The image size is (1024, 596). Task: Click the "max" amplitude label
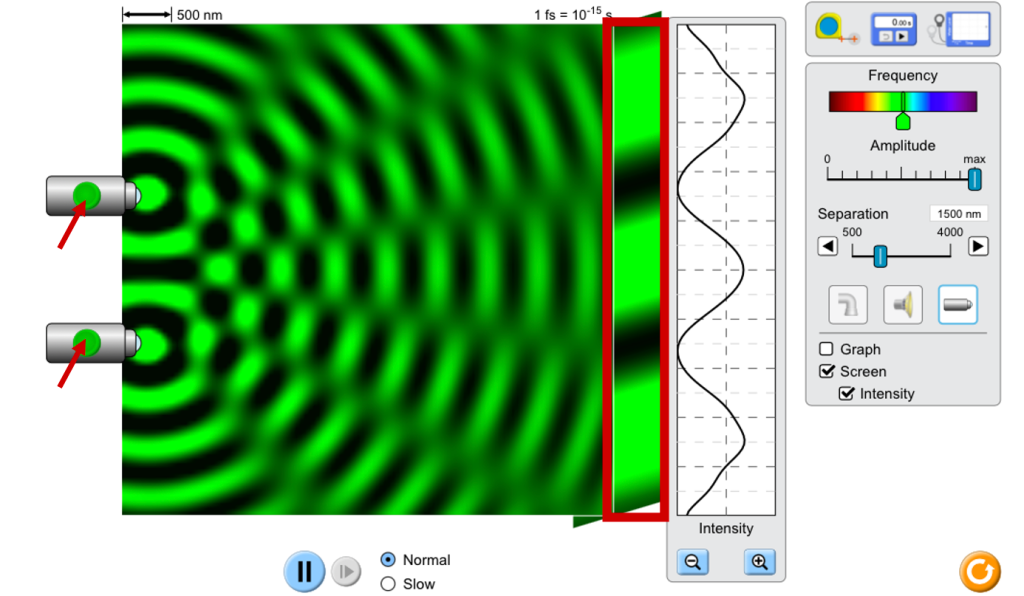(x=974, y=159)
